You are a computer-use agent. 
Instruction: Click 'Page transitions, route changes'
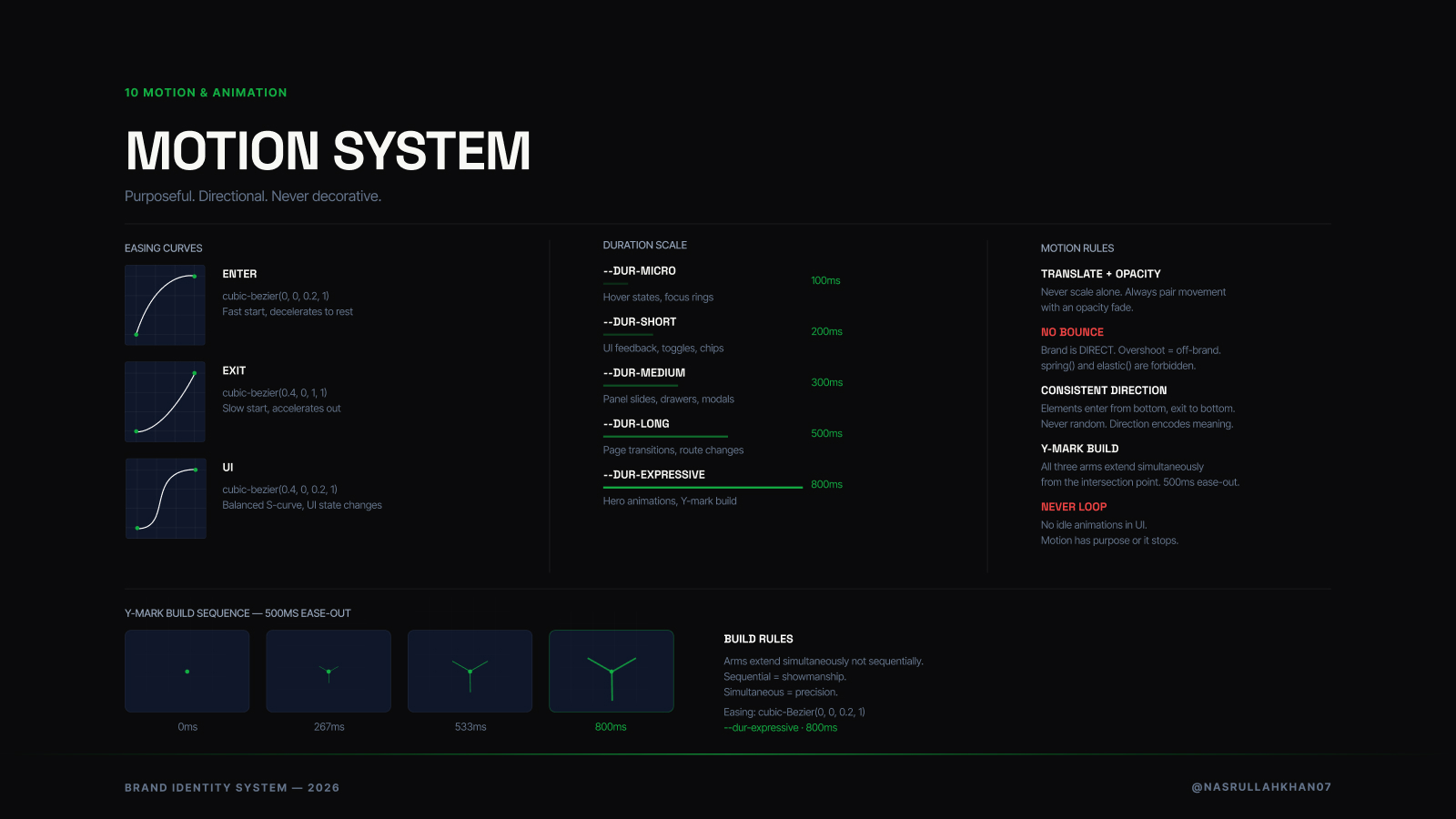[x=673, y=450]
